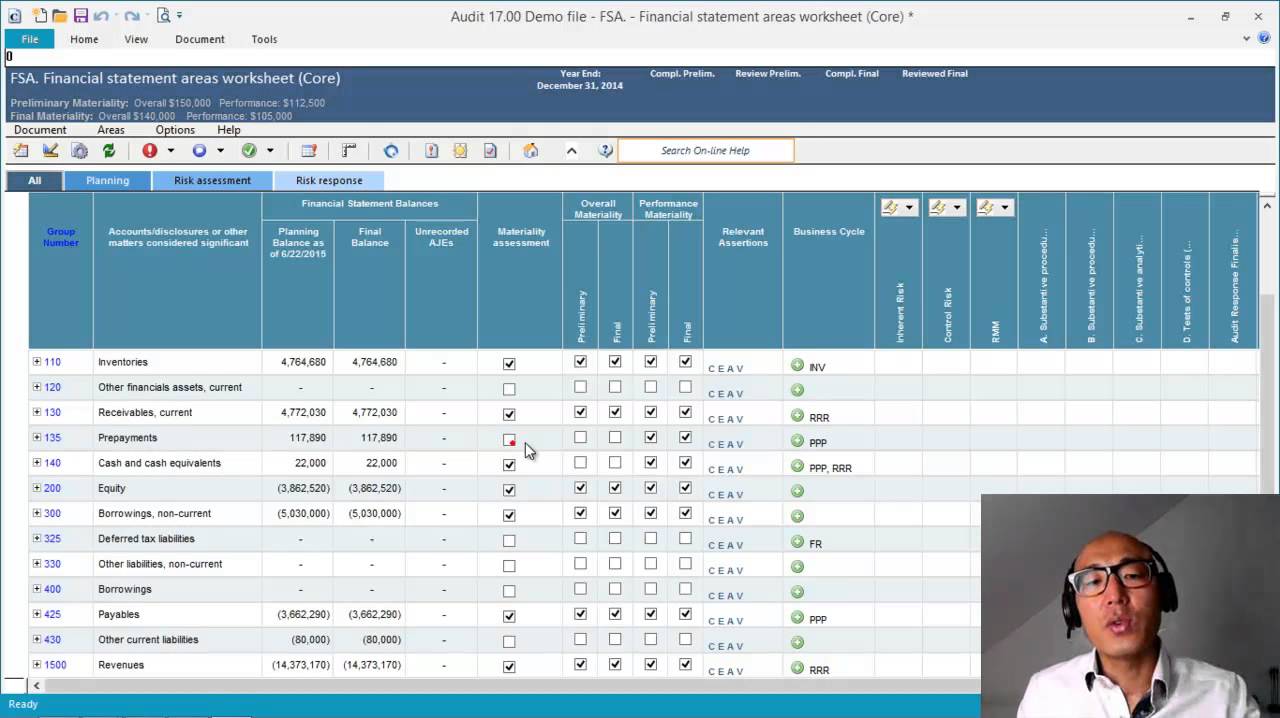
Task: Open the Areas menu
Action: click(x=111, y=130)
